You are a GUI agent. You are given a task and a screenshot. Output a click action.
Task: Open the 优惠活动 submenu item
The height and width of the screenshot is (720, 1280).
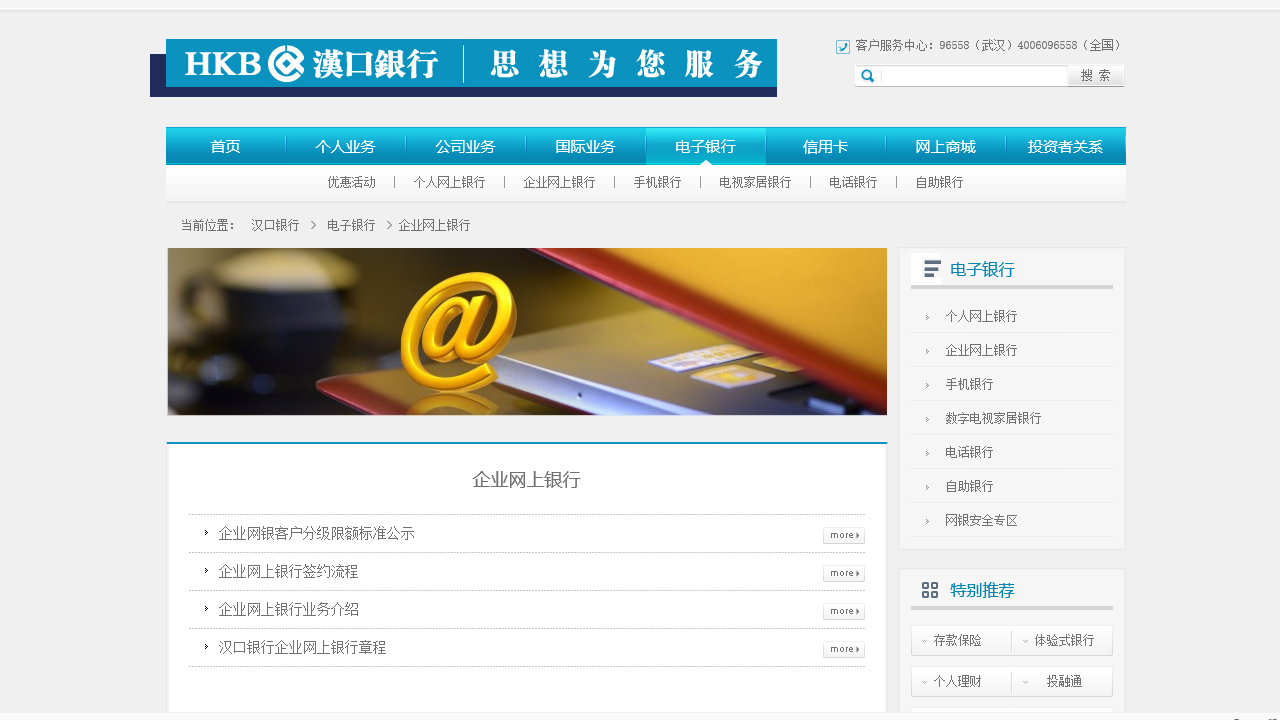352,182
